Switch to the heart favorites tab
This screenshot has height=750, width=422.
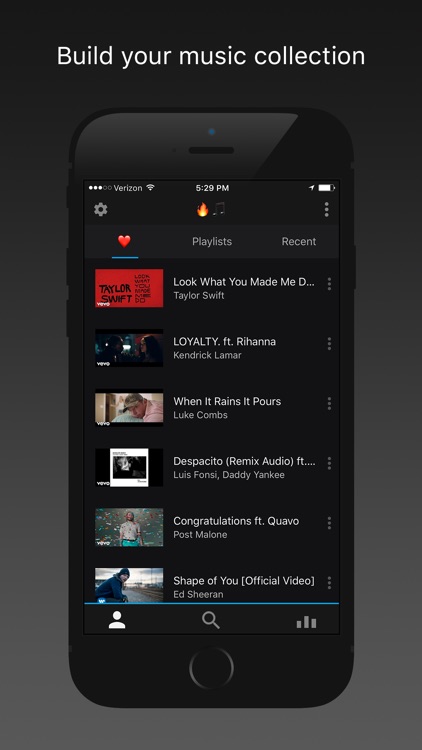pos(124,242)
